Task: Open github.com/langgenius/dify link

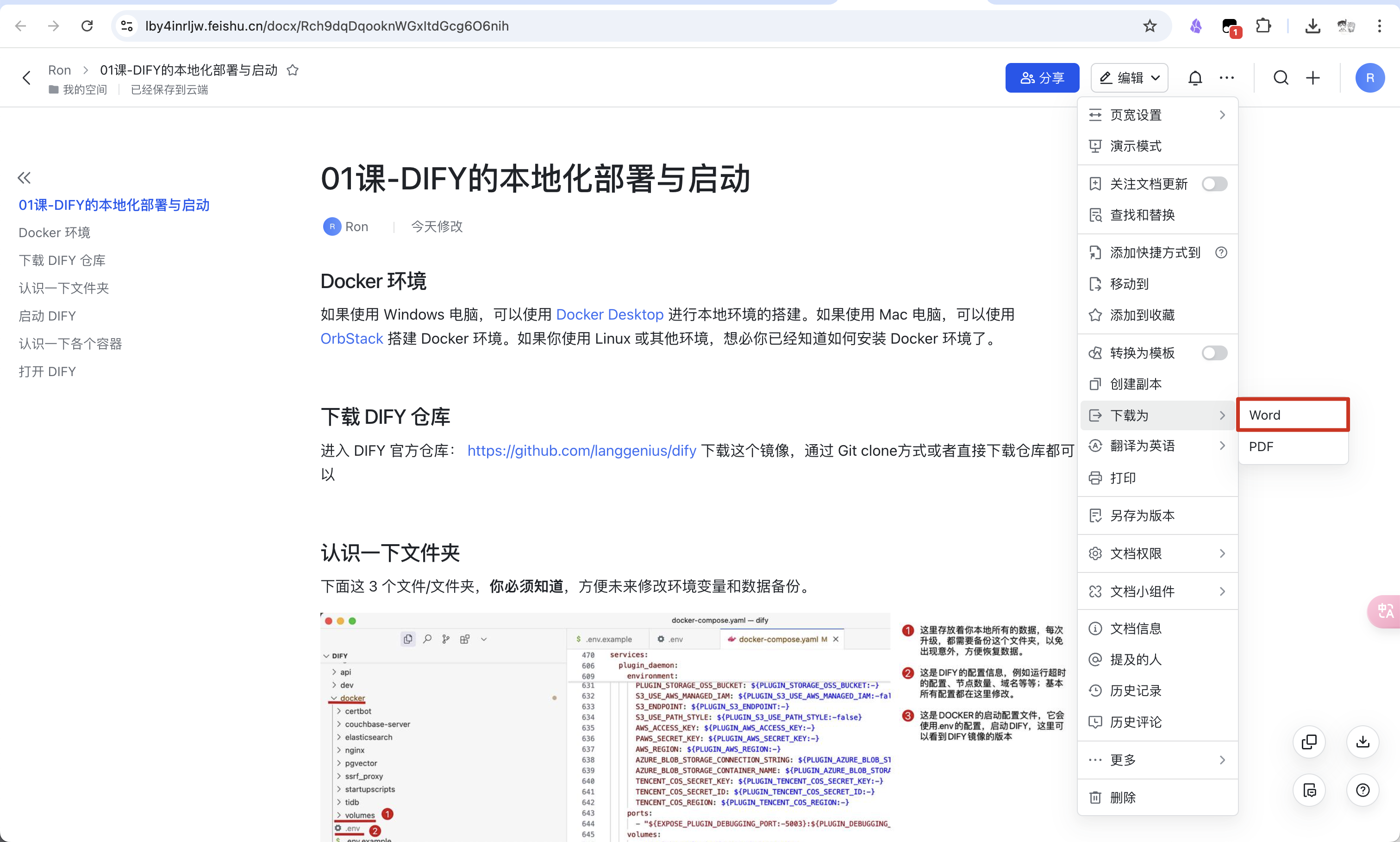Action: [582, 451]
